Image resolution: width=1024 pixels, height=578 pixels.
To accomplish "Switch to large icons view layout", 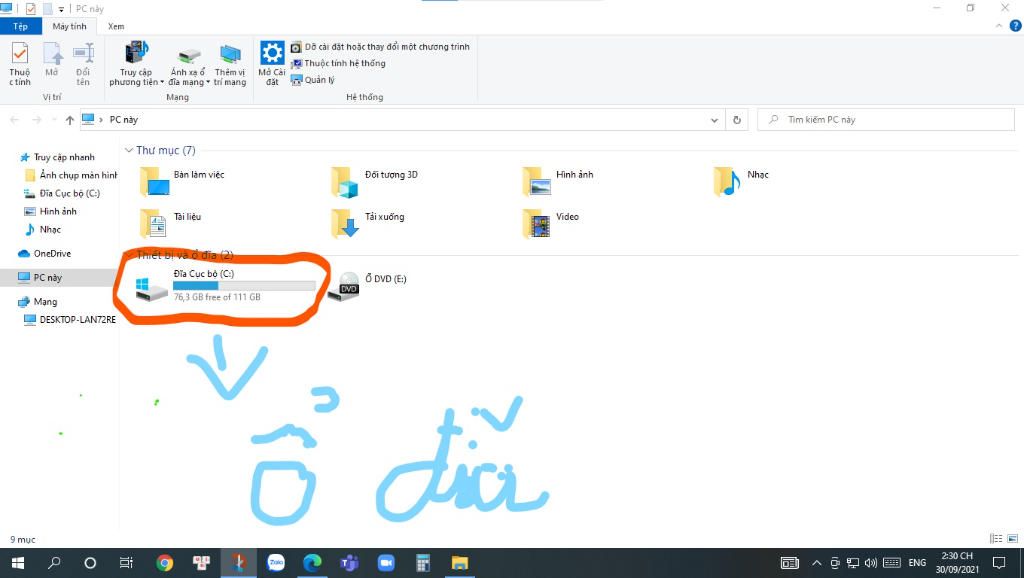I will tap(1012, 539).
